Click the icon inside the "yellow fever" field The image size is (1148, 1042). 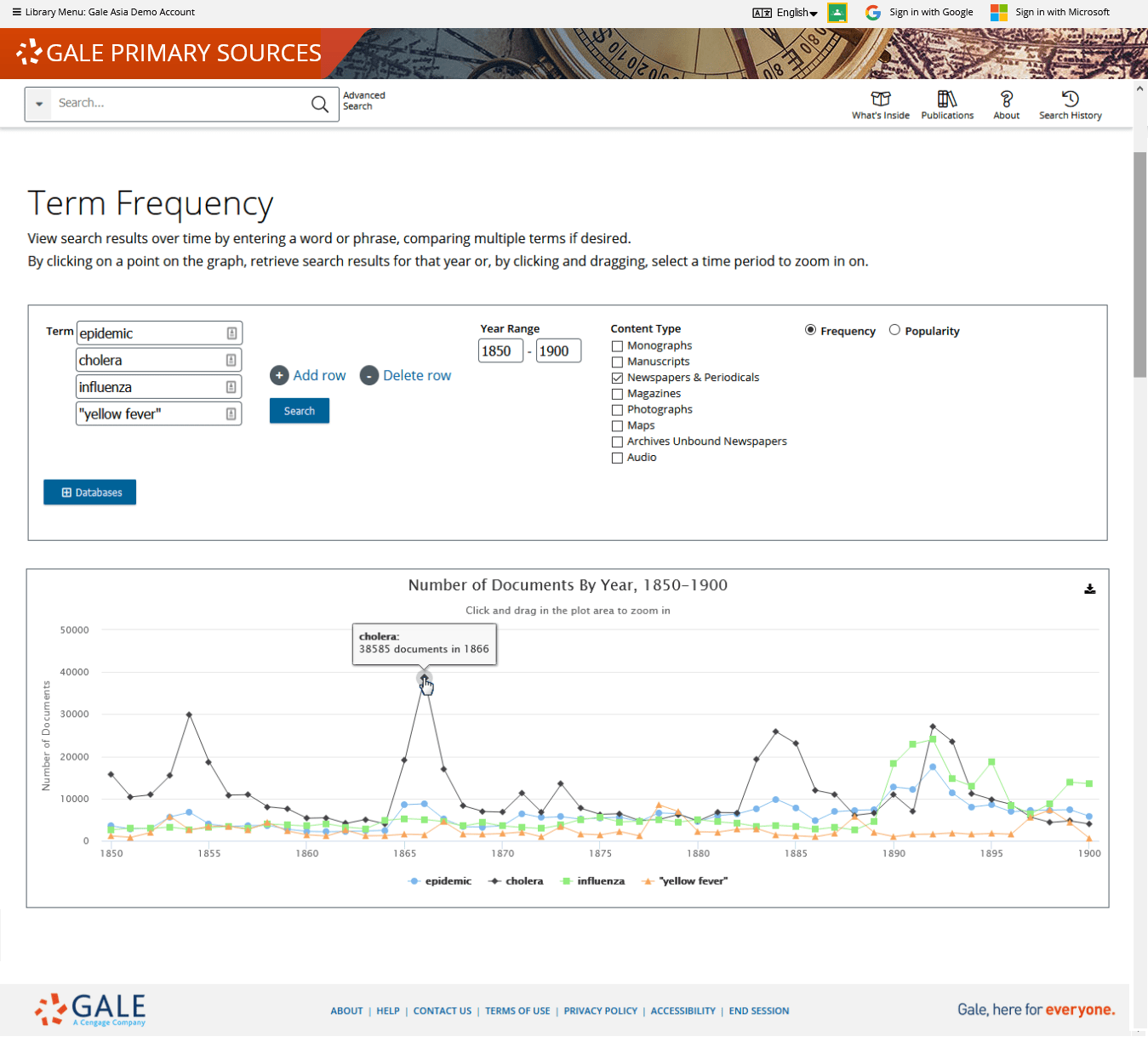pos(231,414)
